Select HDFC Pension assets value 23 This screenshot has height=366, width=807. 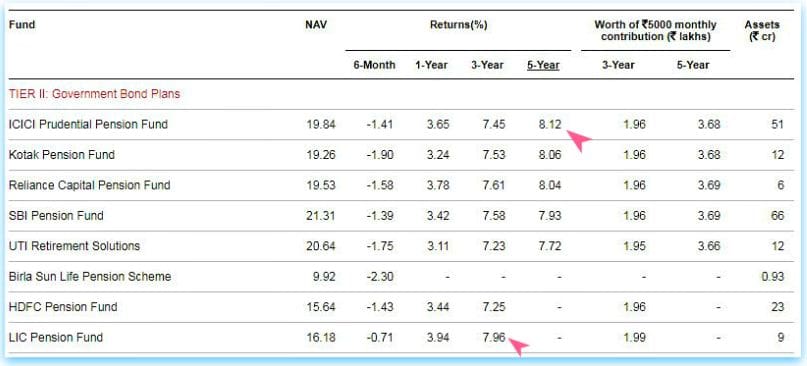pyautogui.click(x=778, y=307)
